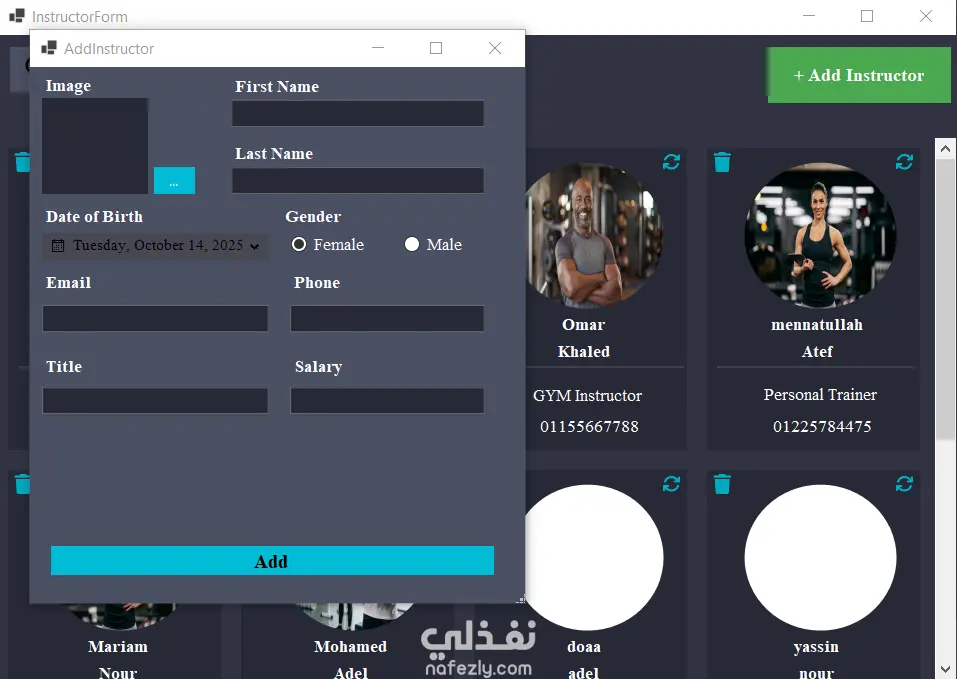Delete the yassin nour instructor card

(x=722, y=484)
